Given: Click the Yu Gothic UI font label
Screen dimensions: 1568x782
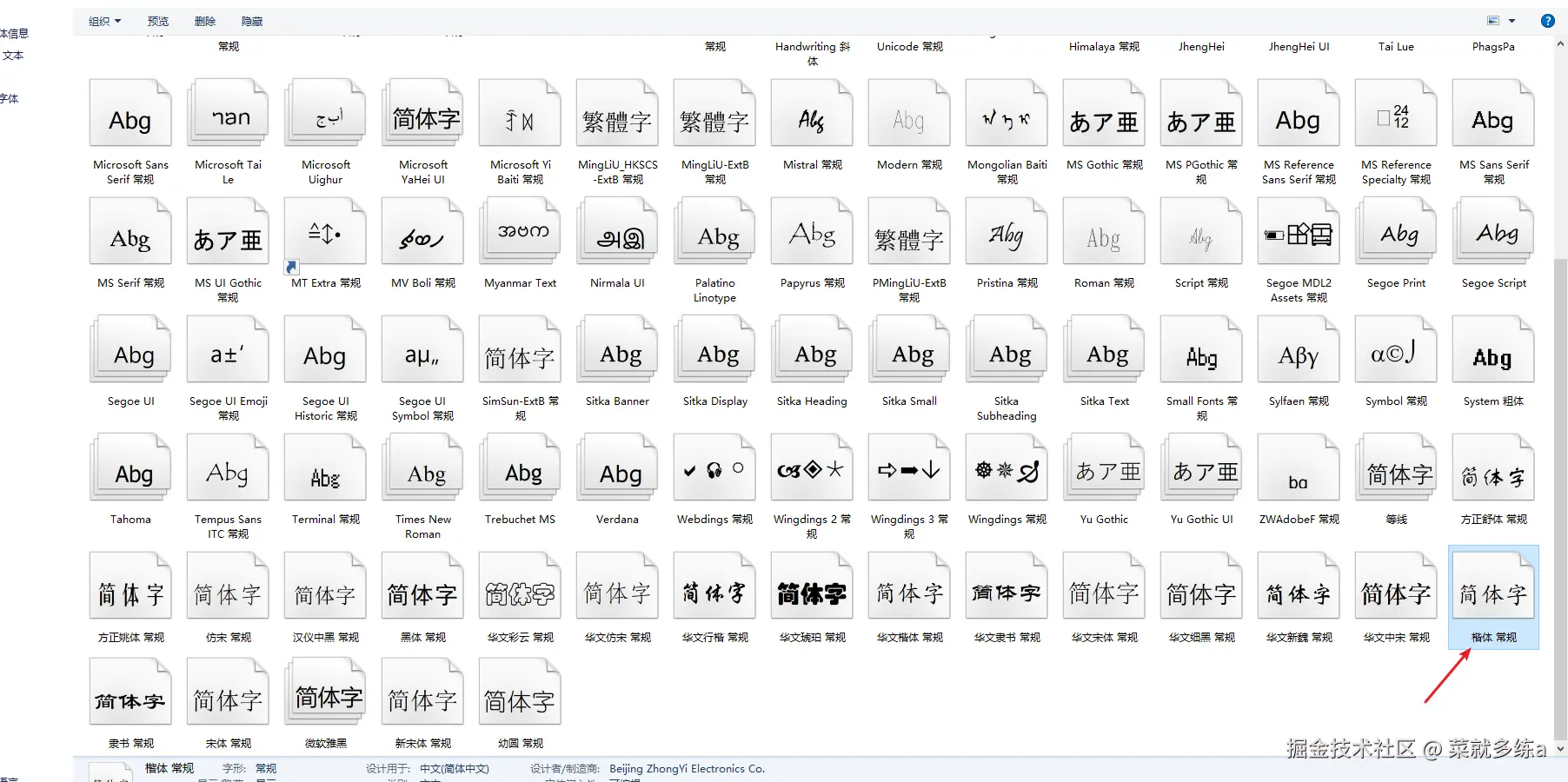Looking at the screenshot, I should [1201, 520].
